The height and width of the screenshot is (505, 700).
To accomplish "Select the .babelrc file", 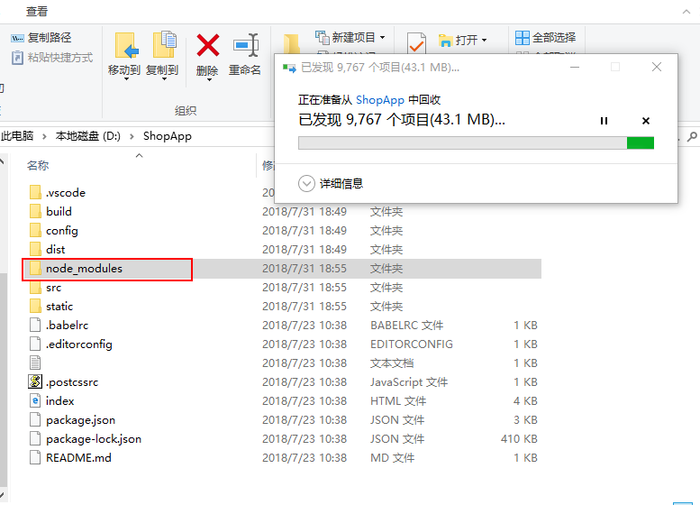I will [x=67, y=325].
